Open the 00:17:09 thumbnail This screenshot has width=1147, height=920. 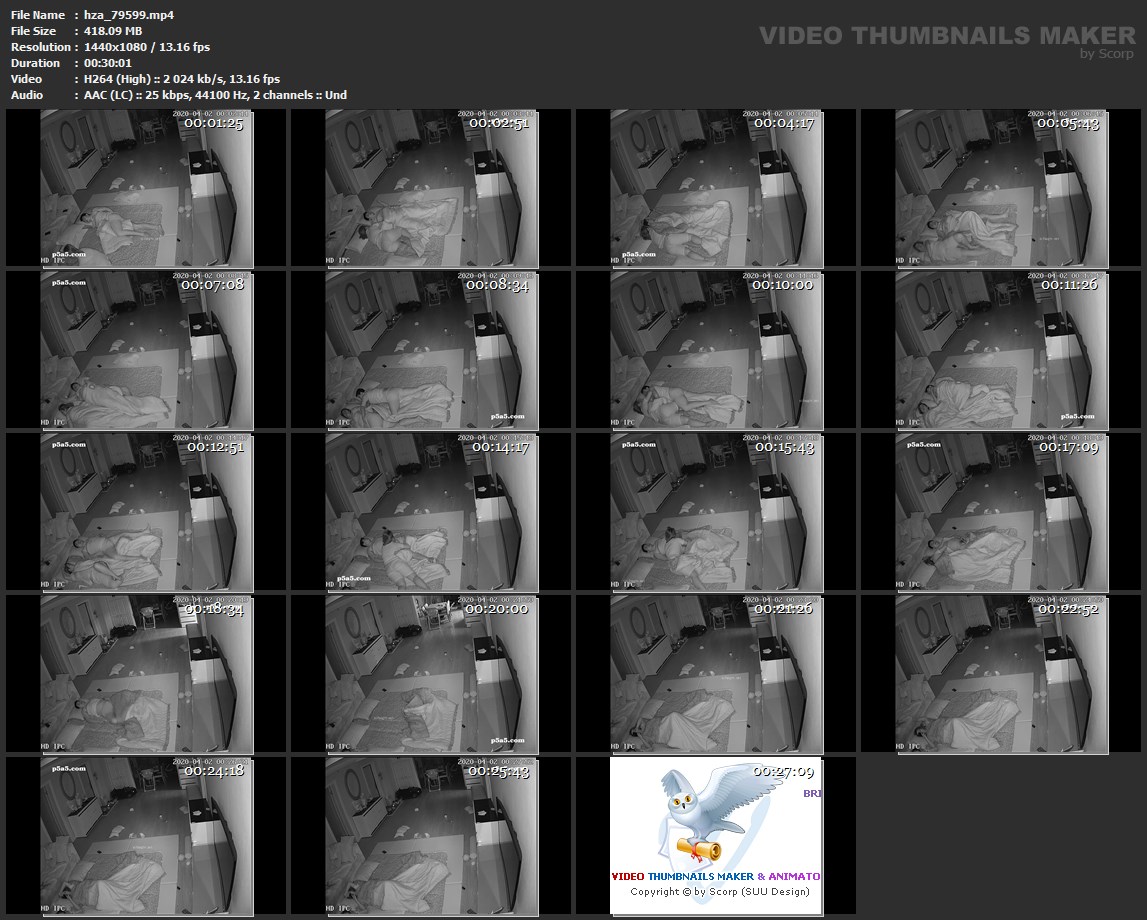click(x=1001, y=512)
